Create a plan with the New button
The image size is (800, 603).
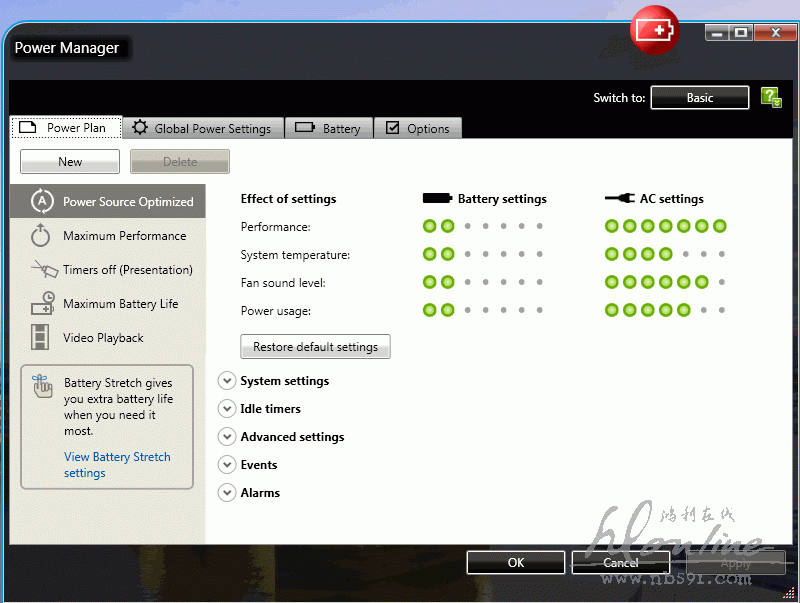(70, 162)
